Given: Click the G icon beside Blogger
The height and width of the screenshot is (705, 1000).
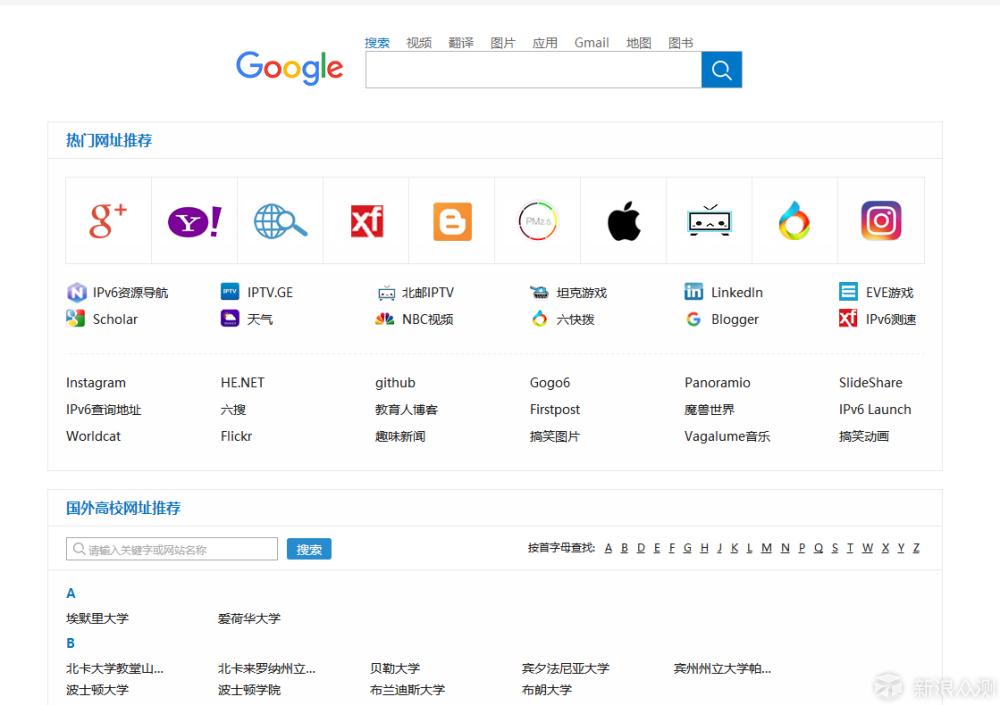Looking at the screenshot, I should click(694, 318).
